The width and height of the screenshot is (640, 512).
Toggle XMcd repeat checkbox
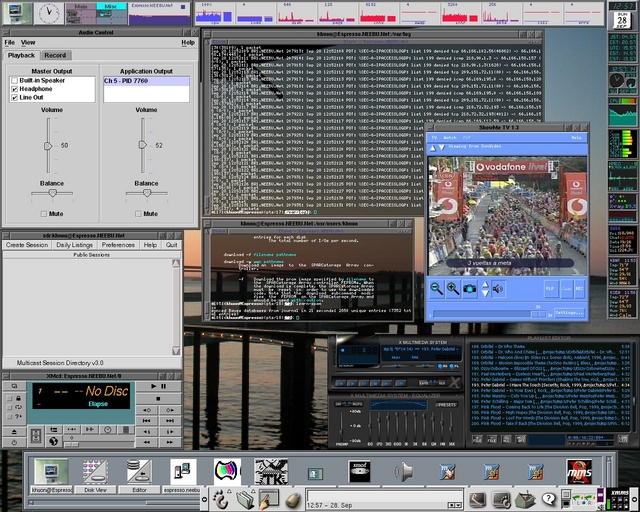coord(10,407)
